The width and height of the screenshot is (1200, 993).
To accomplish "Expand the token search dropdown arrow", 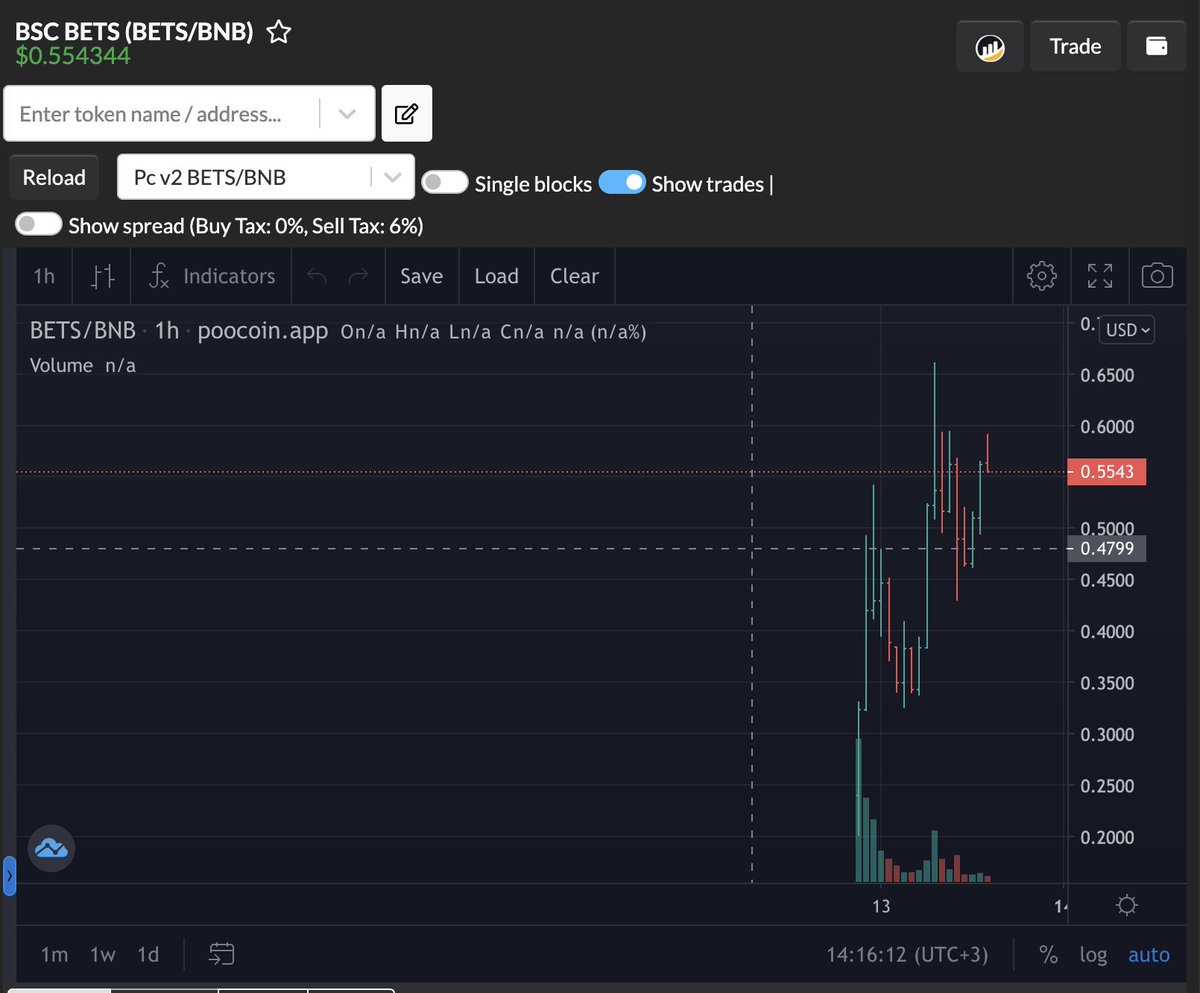I will (x=347, y=113).
